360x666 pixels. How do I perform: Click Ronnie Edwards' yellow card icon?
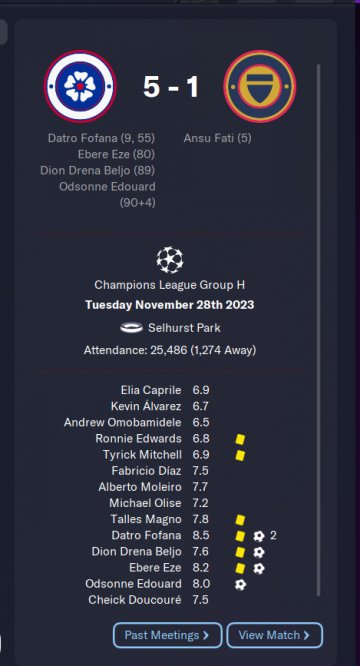pos(240,439)
